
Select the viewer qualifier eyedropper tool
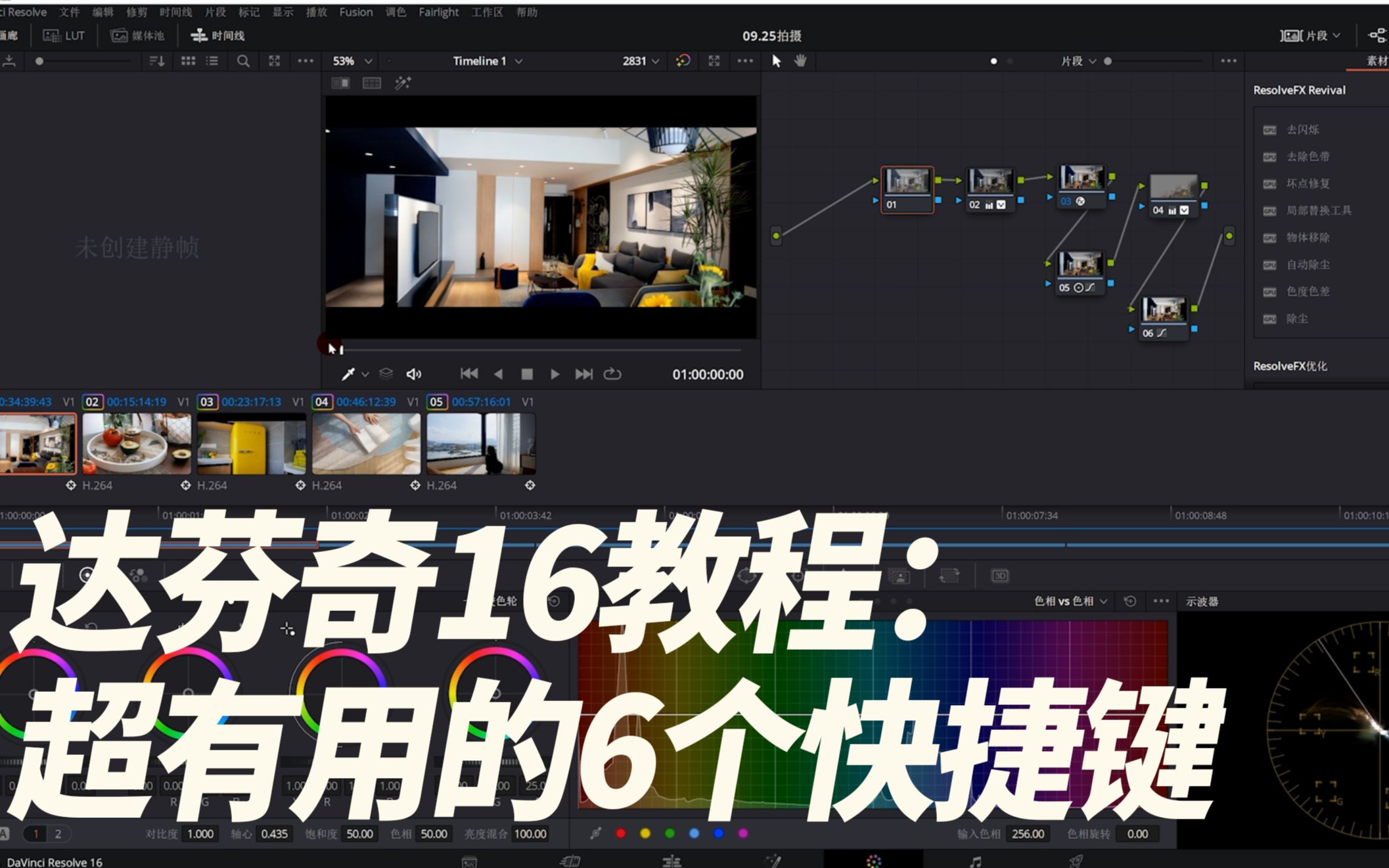pyautogui.click(x=348, y=374)
